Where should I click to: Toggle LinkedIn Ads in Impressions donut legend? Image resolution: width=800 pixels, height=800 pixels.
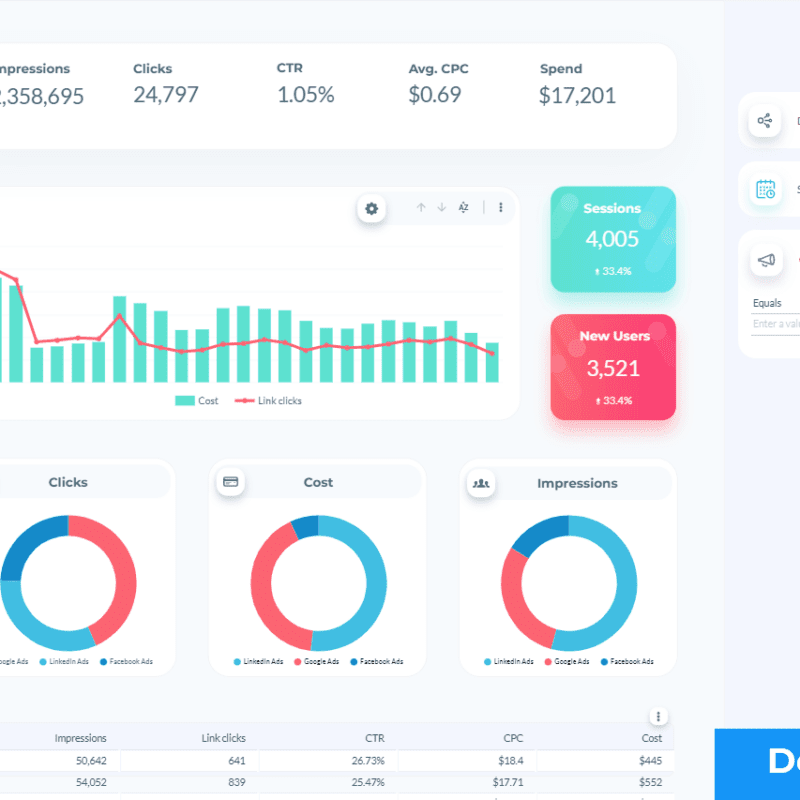click(x=509, y=662)
